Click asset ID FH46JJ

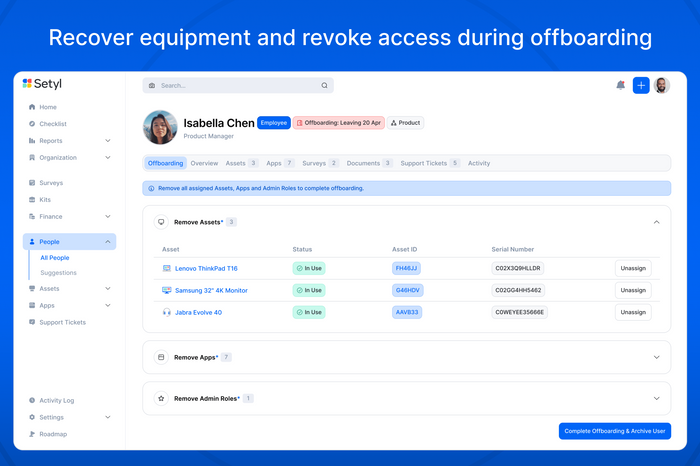(406, 268)
